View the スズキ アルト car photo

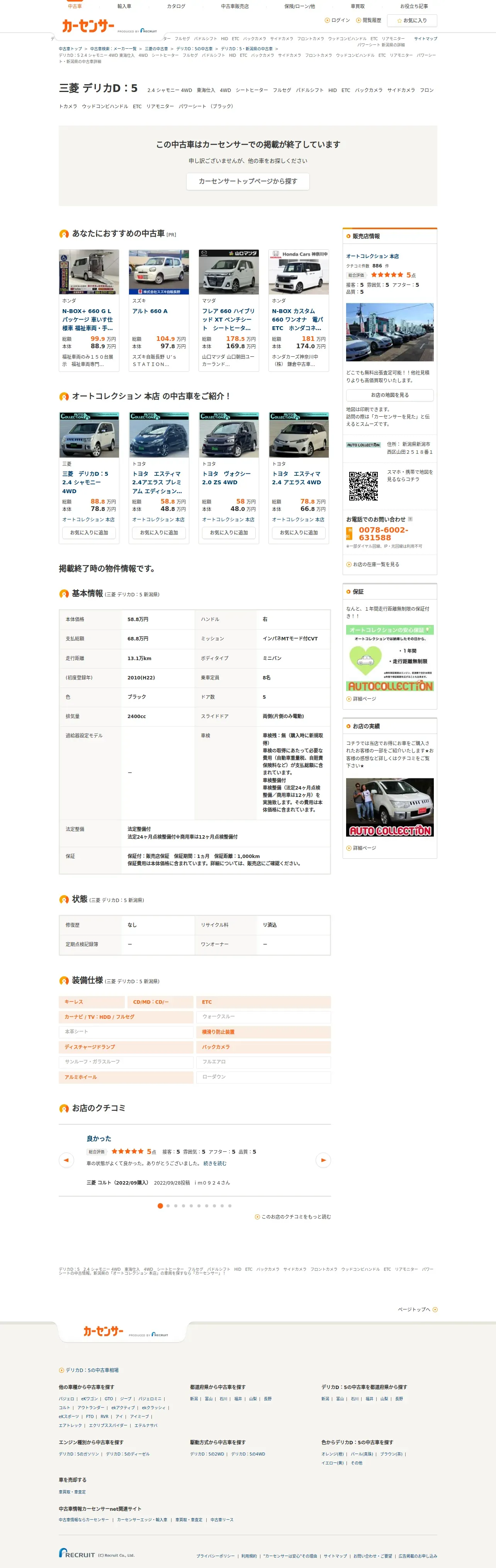coord(159,272)
